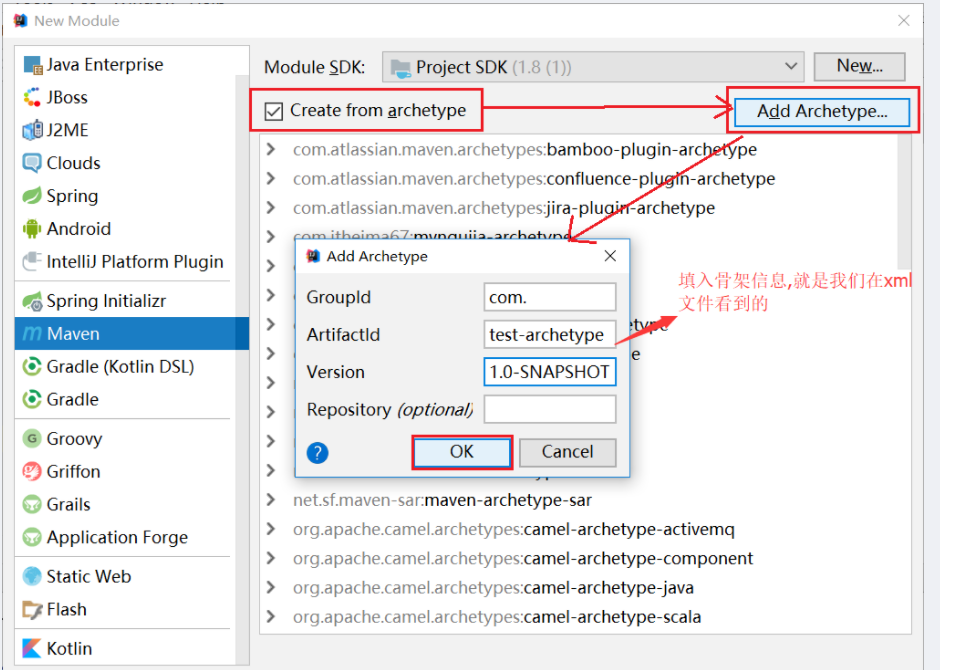
Task: Click Cancel in Add Archetype dialog
Action: click(568, 452)
